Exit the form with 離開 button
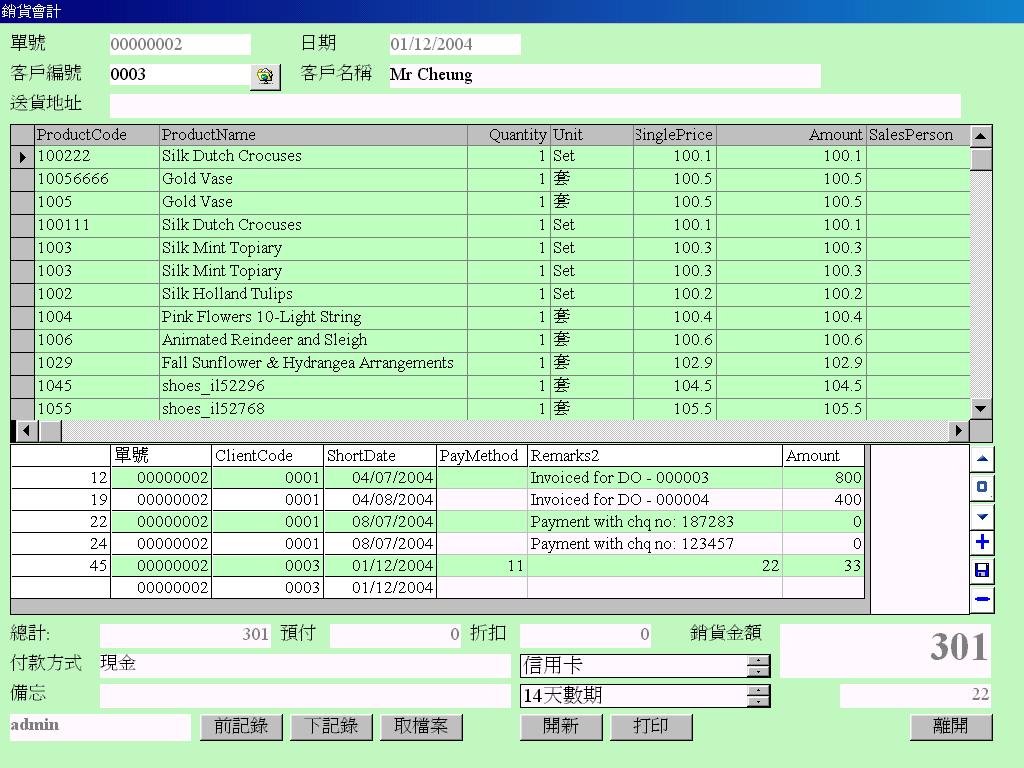 (950, 727)
